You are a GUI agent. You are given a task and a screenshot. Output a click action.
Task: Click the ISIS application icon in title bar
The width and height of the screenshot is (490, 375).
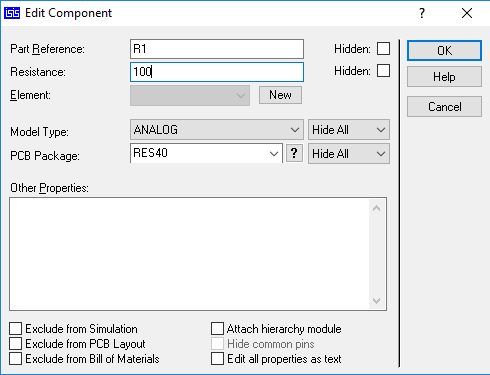coord(12,13)
